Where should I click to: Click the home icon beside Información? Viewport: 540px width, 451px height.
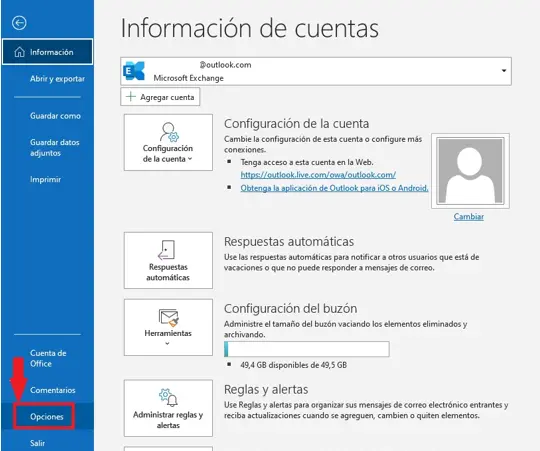pyautogui.click(x=19, y=52)
